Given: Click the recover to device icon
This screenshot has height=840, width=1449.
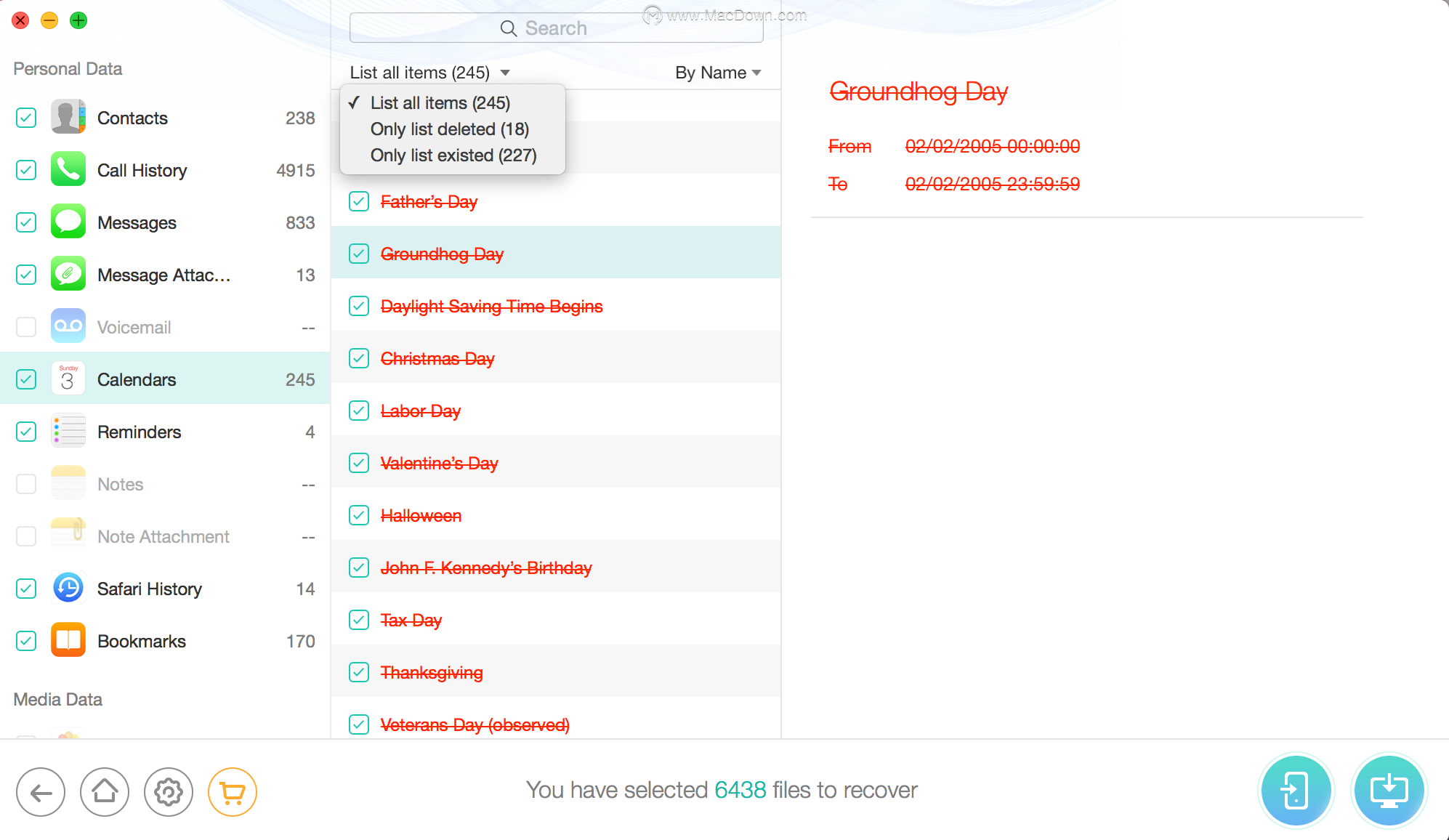Looking at the screenshot, I should click(x=1296, y=791).
